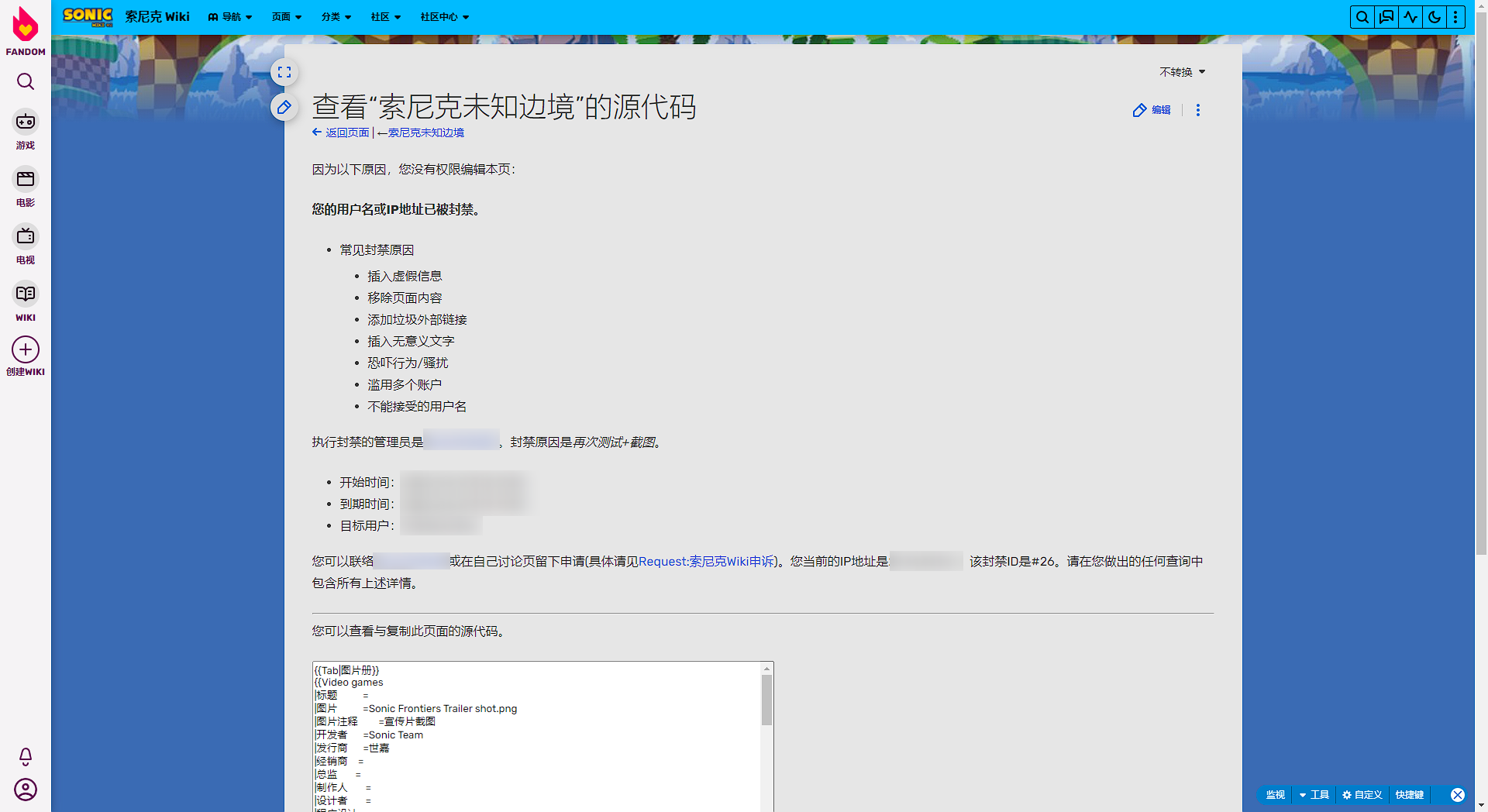The width and height of the screenshot is (1488, 812).
Task: Click the list item 移除页面内容
Action: [405, 298]
